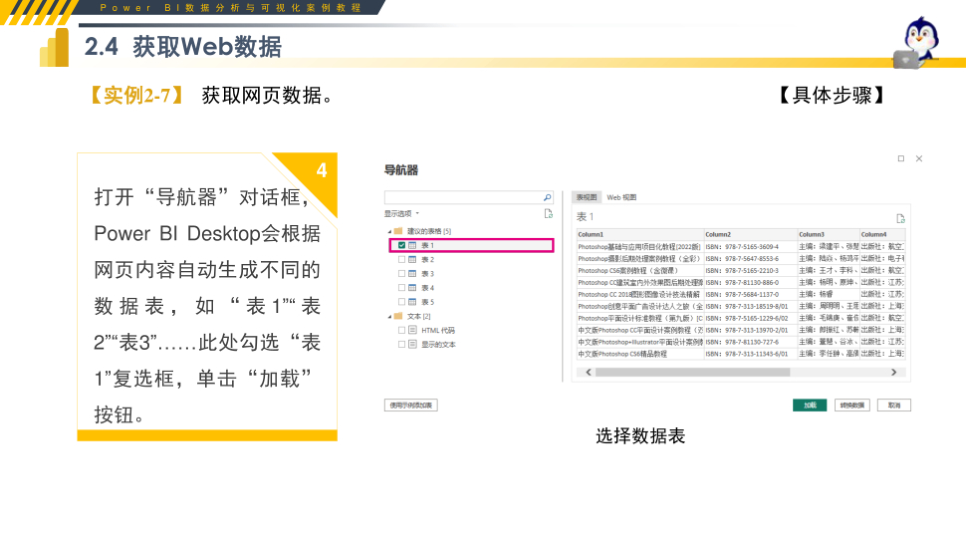Collapse the 文本 [2] group

[389, 317]
